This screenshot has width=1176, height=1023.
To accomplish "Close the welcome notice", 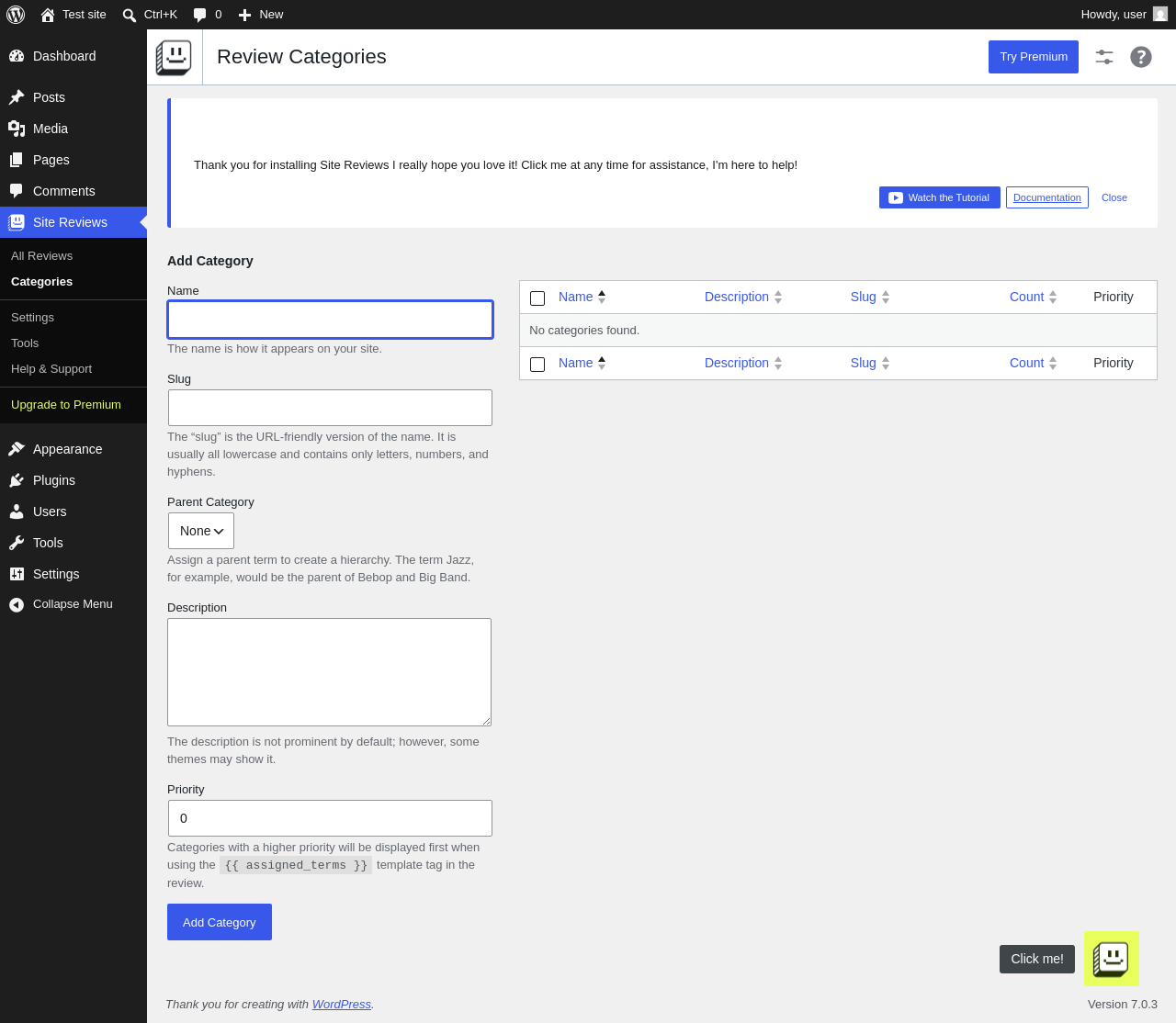I will (1114, 197).
